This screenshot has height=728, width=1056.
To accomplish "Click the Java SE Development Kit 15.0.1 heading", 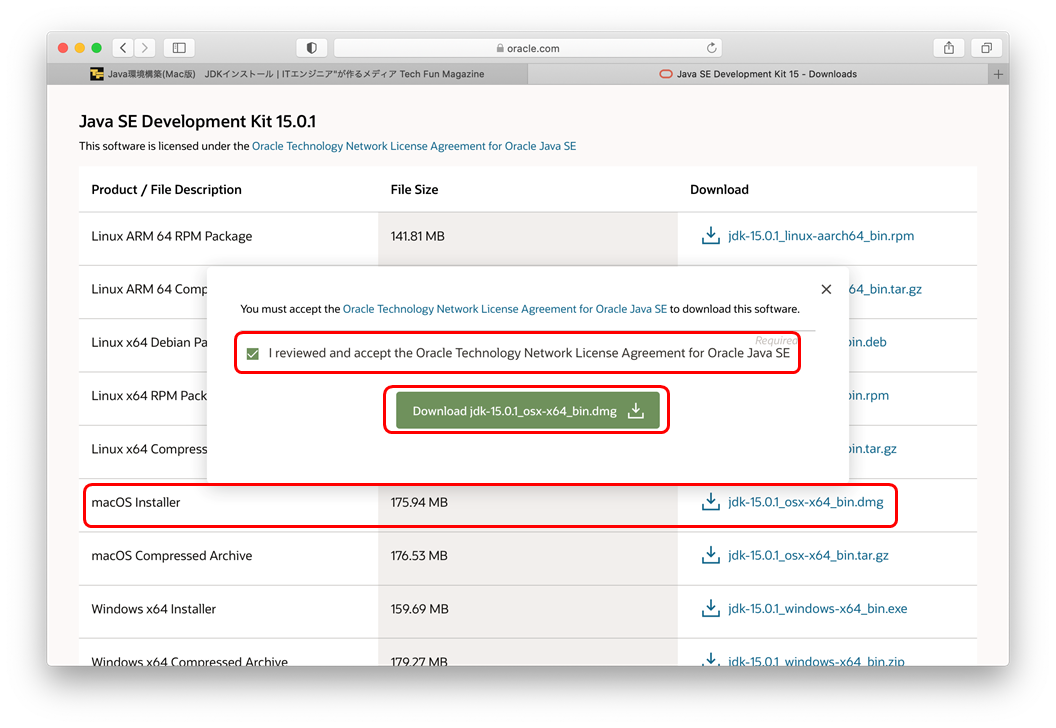I will coord(197,121).
